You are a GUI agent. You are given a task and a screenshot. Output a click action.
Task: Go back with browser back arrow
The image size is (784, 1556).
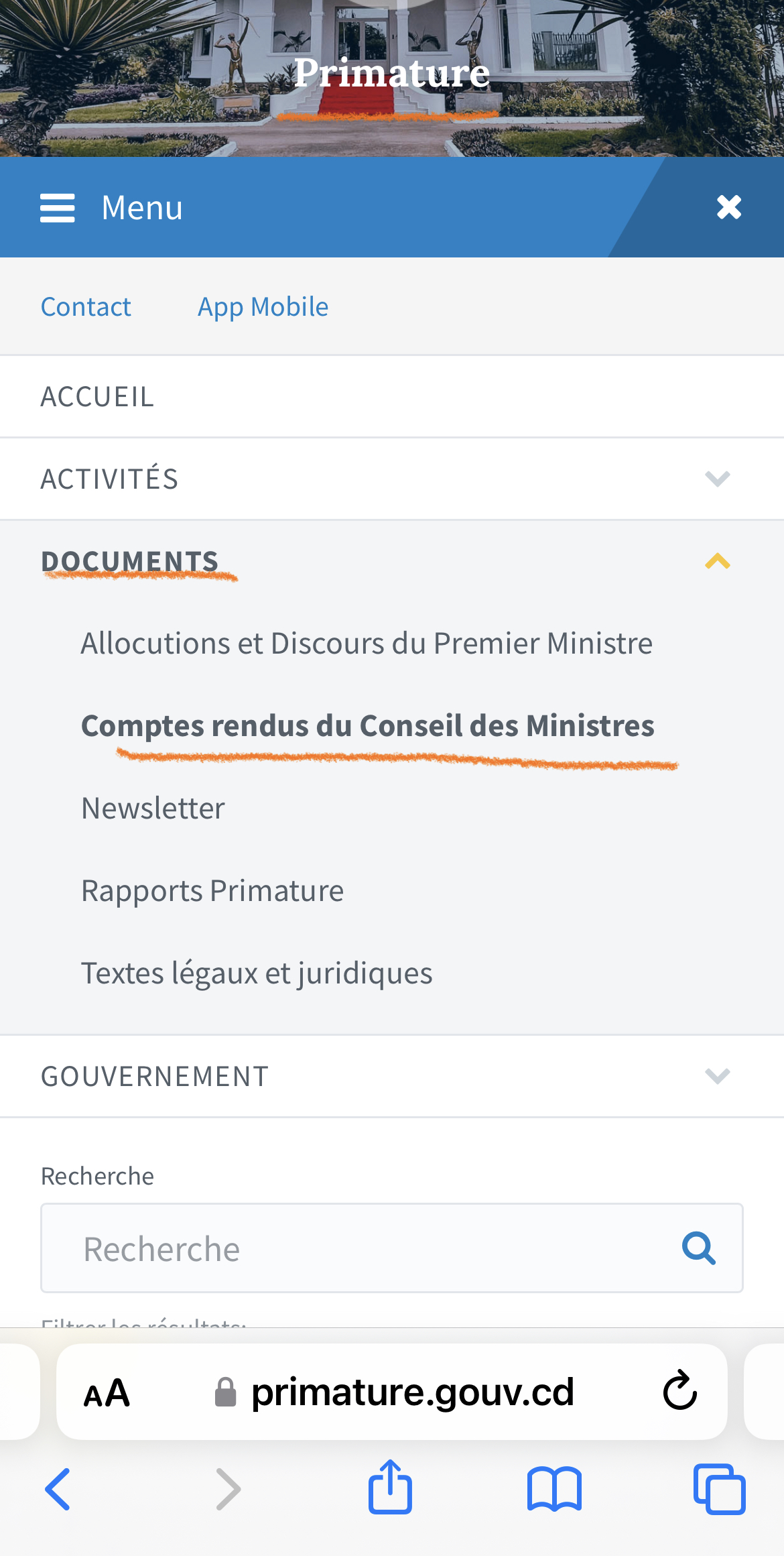(58, 1489)
